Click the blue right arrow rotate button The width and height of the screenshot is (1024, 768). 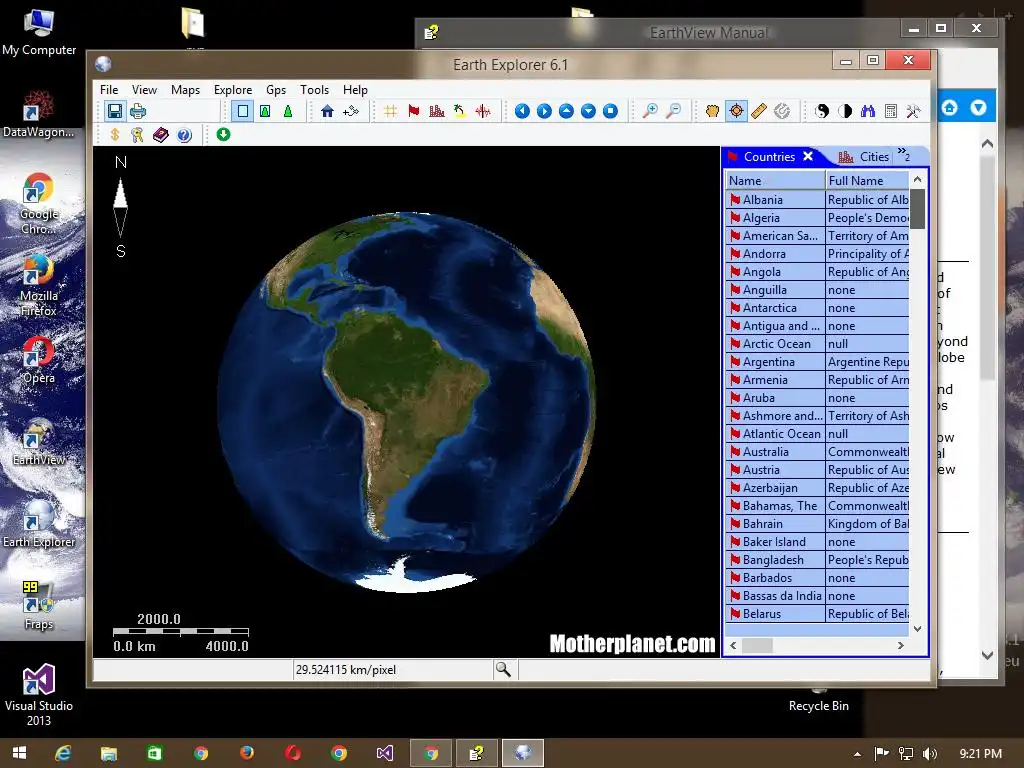pyautogui.click(x=544, y=111)
